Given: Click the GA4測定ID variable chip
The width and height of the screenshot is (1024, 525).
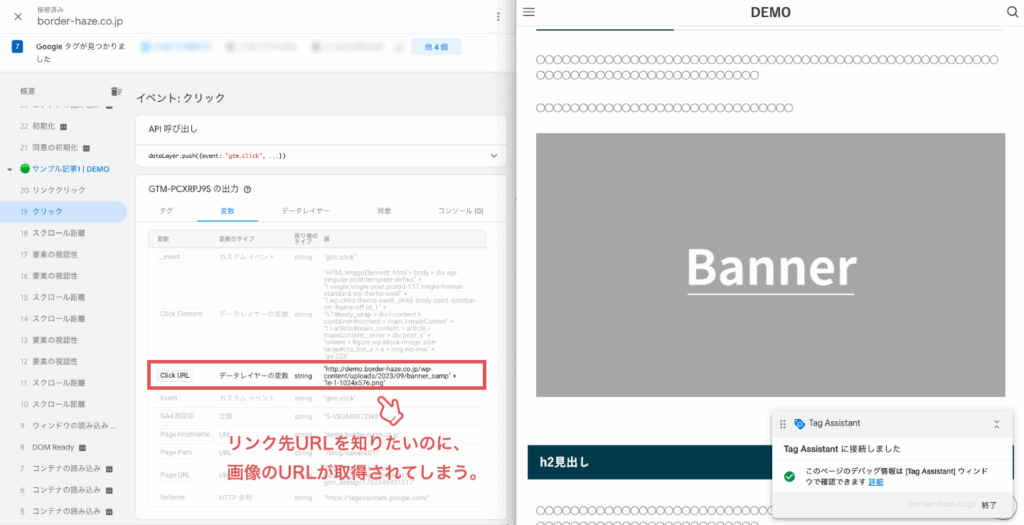Looking at the screenshot, I should pos(178,416).
